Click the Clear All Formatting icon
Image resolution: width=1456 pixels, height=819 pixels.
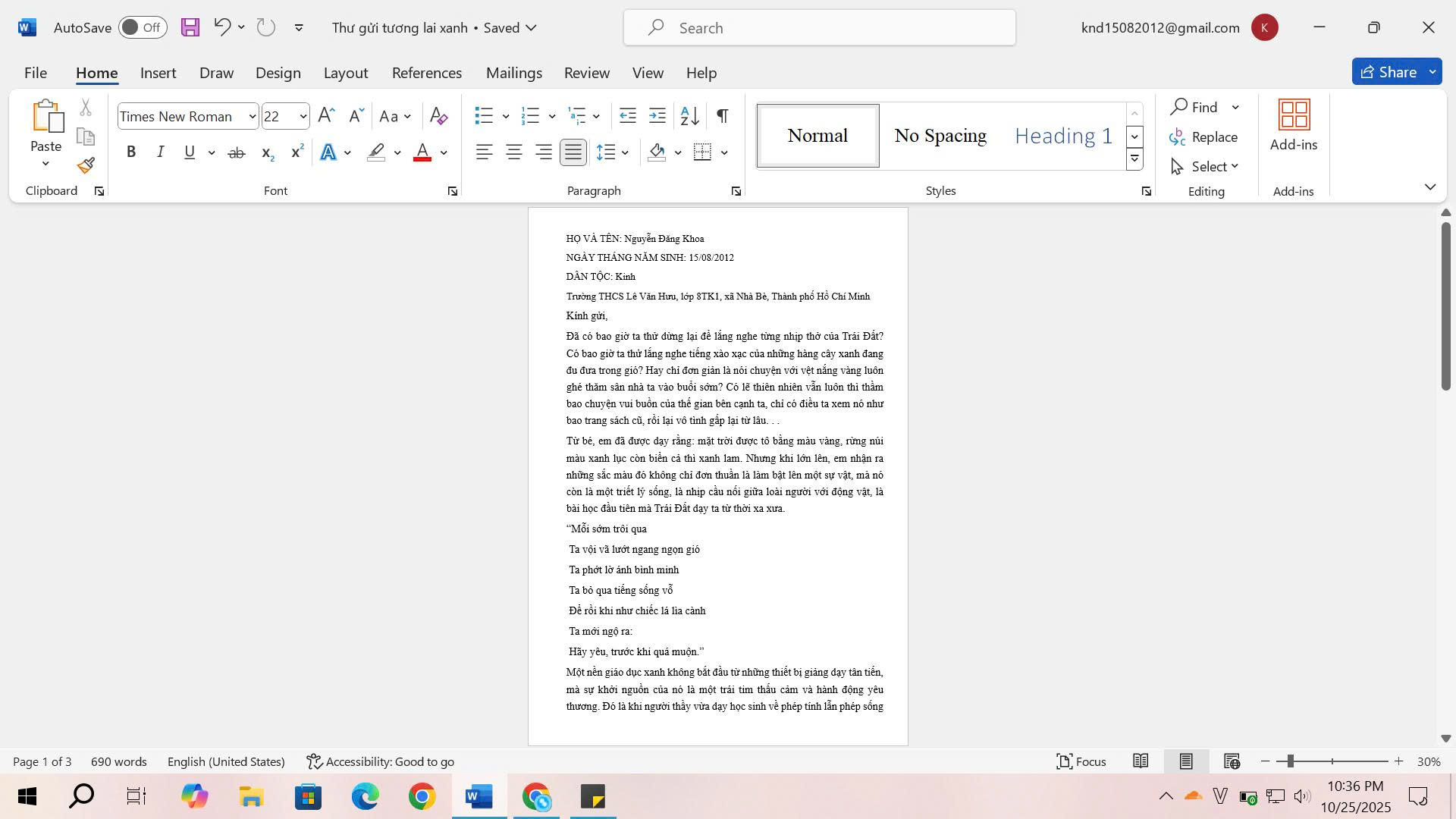pyautogui.click(x=438, y=116)
